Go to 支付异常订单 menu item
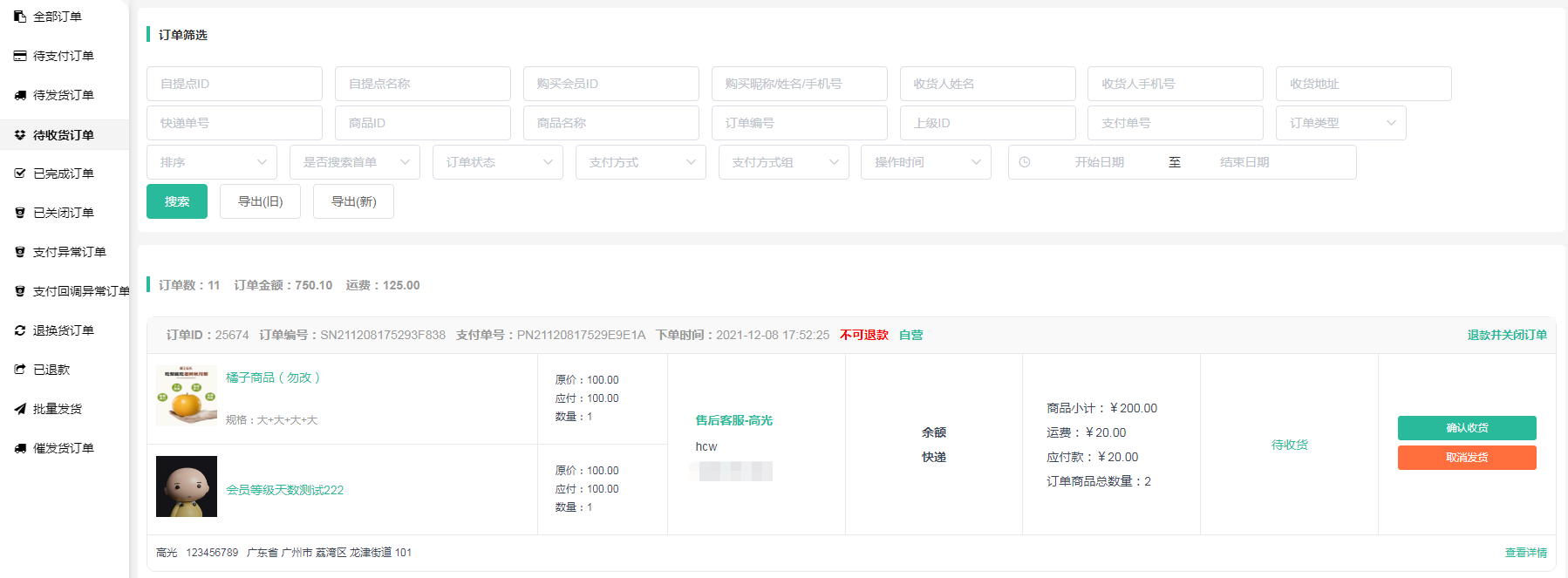1568x578 pixels. [69, 252]
